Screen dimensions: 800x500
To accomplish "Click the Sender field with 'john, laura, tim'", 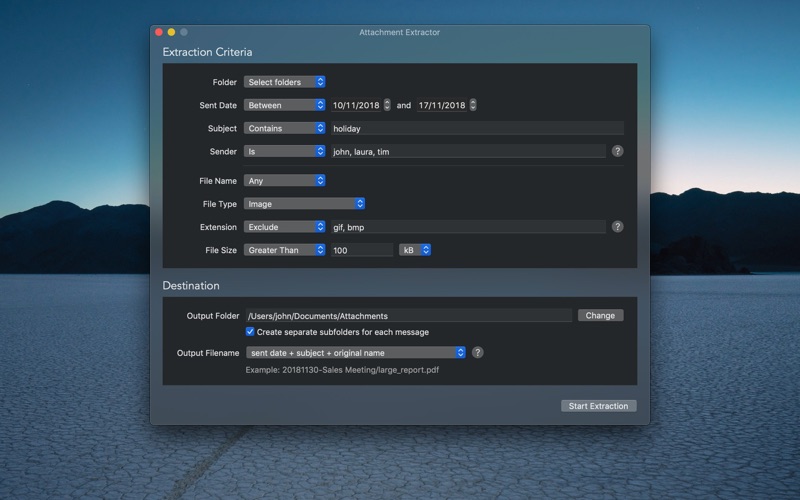I will [x=468, y=151].
